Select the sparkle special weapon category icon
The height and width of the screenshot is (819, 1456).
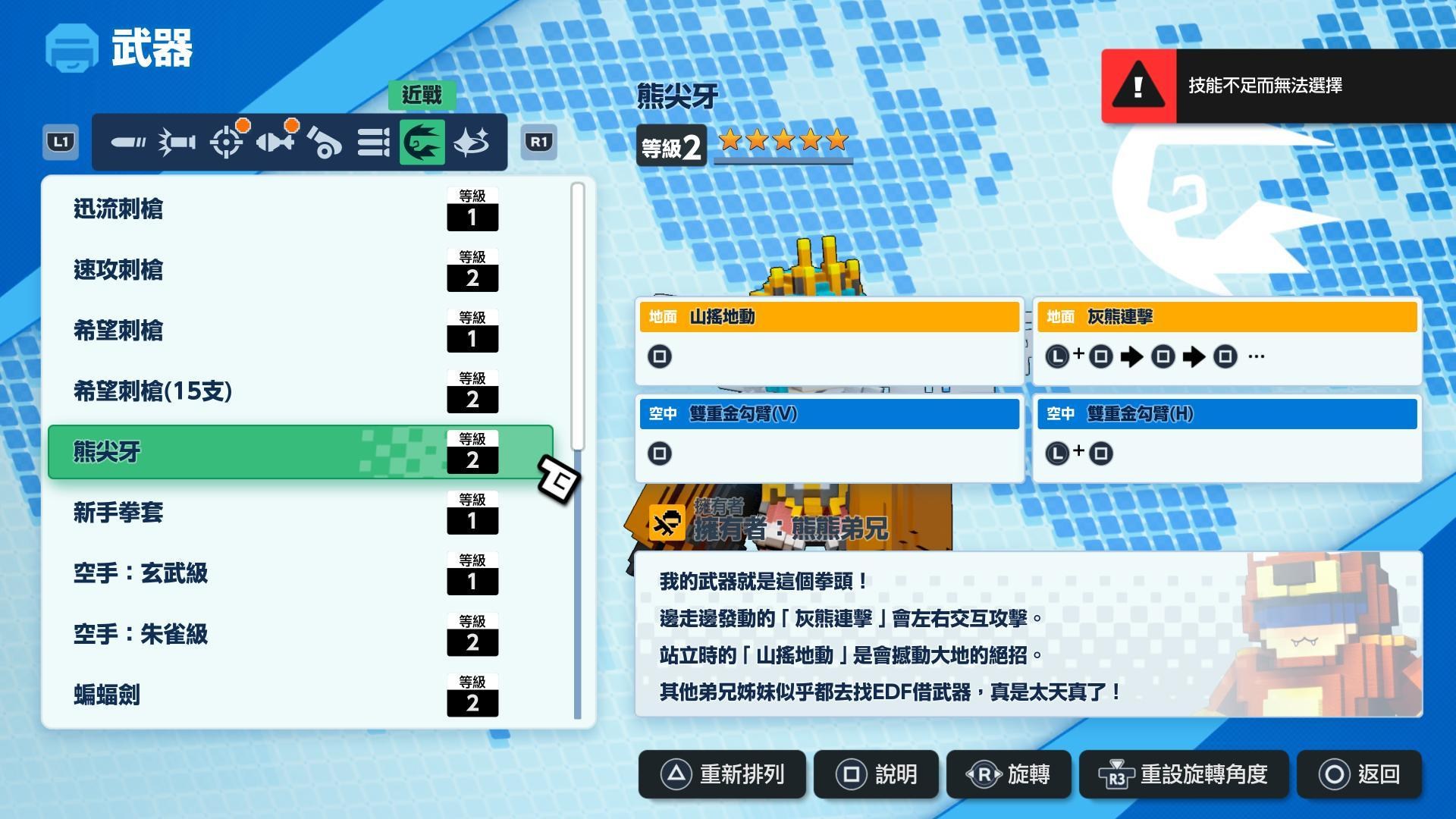[x=471, y=142]
